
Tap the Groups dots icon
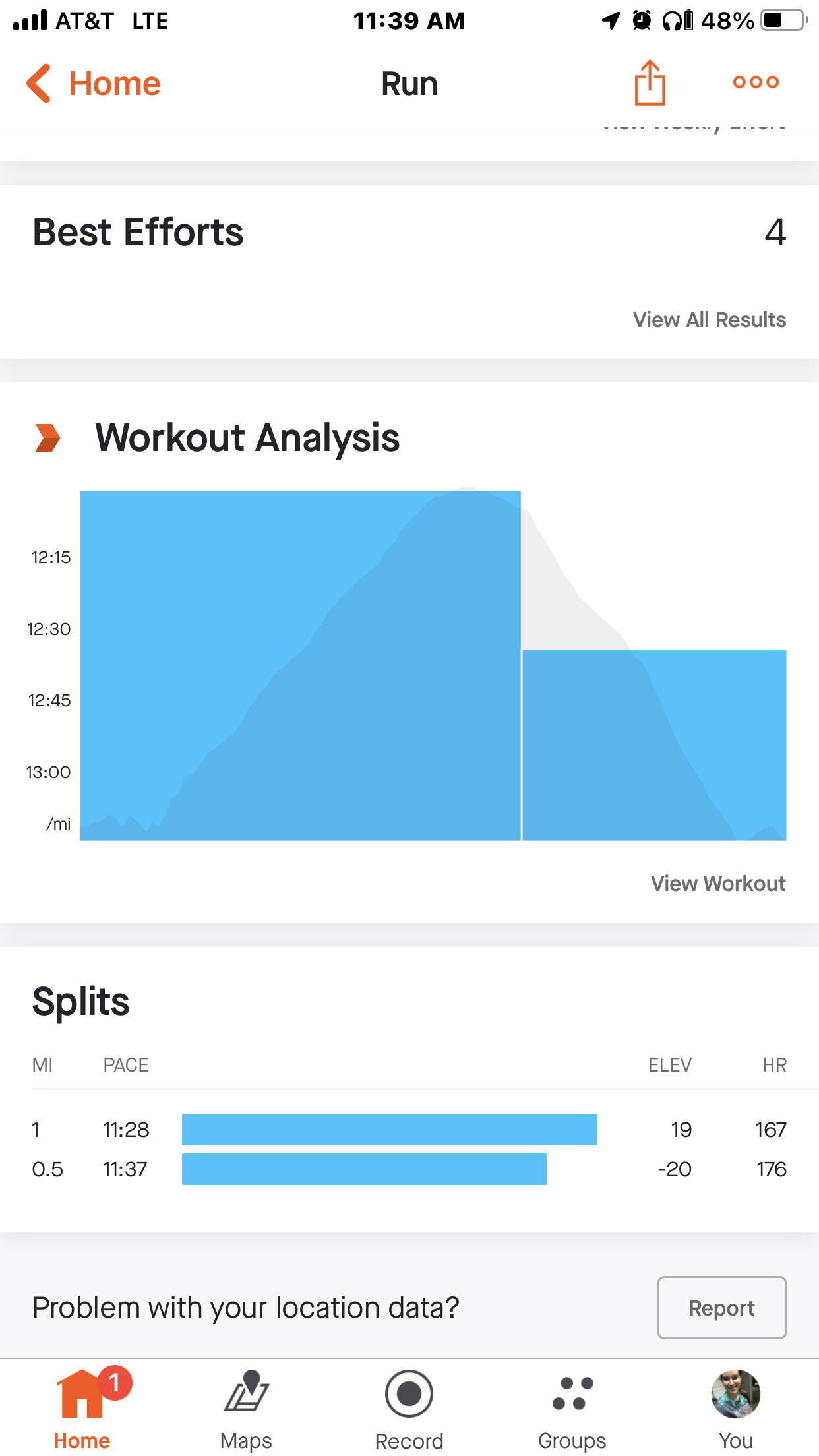click(572, 1393)
